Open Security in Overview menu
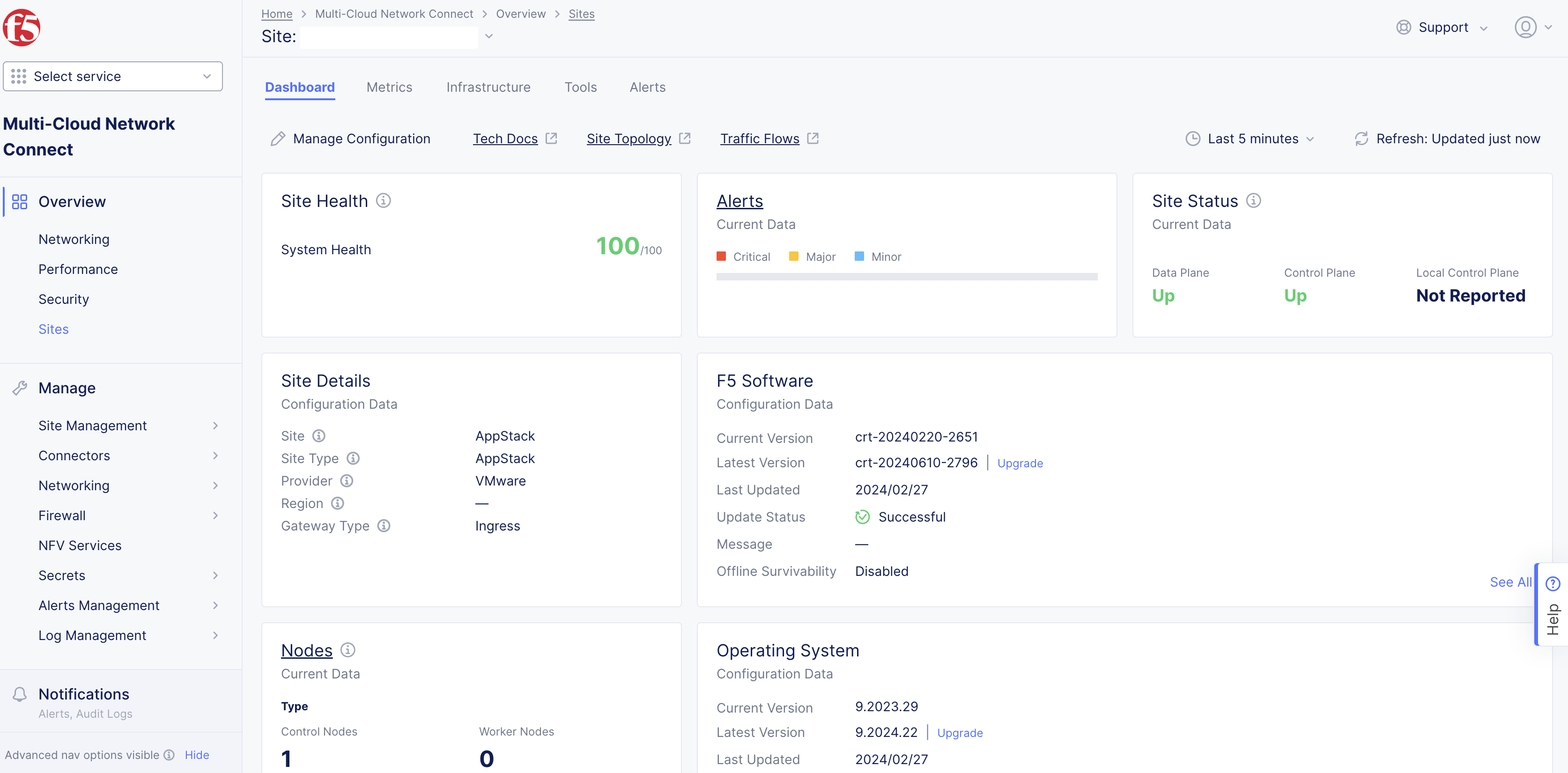The height and width of the screenshot is (773, 1568). (x=63, y=299)
